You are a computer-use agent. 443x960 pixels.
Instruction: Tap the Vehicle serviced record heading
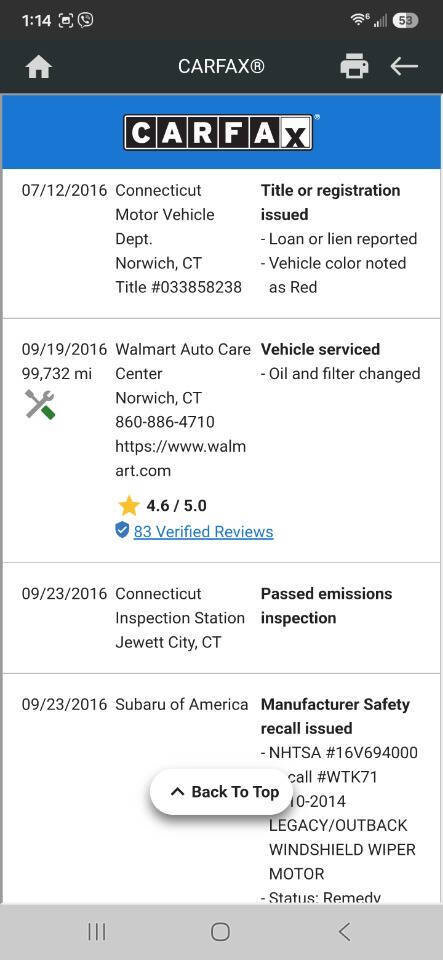click(320, 349)
